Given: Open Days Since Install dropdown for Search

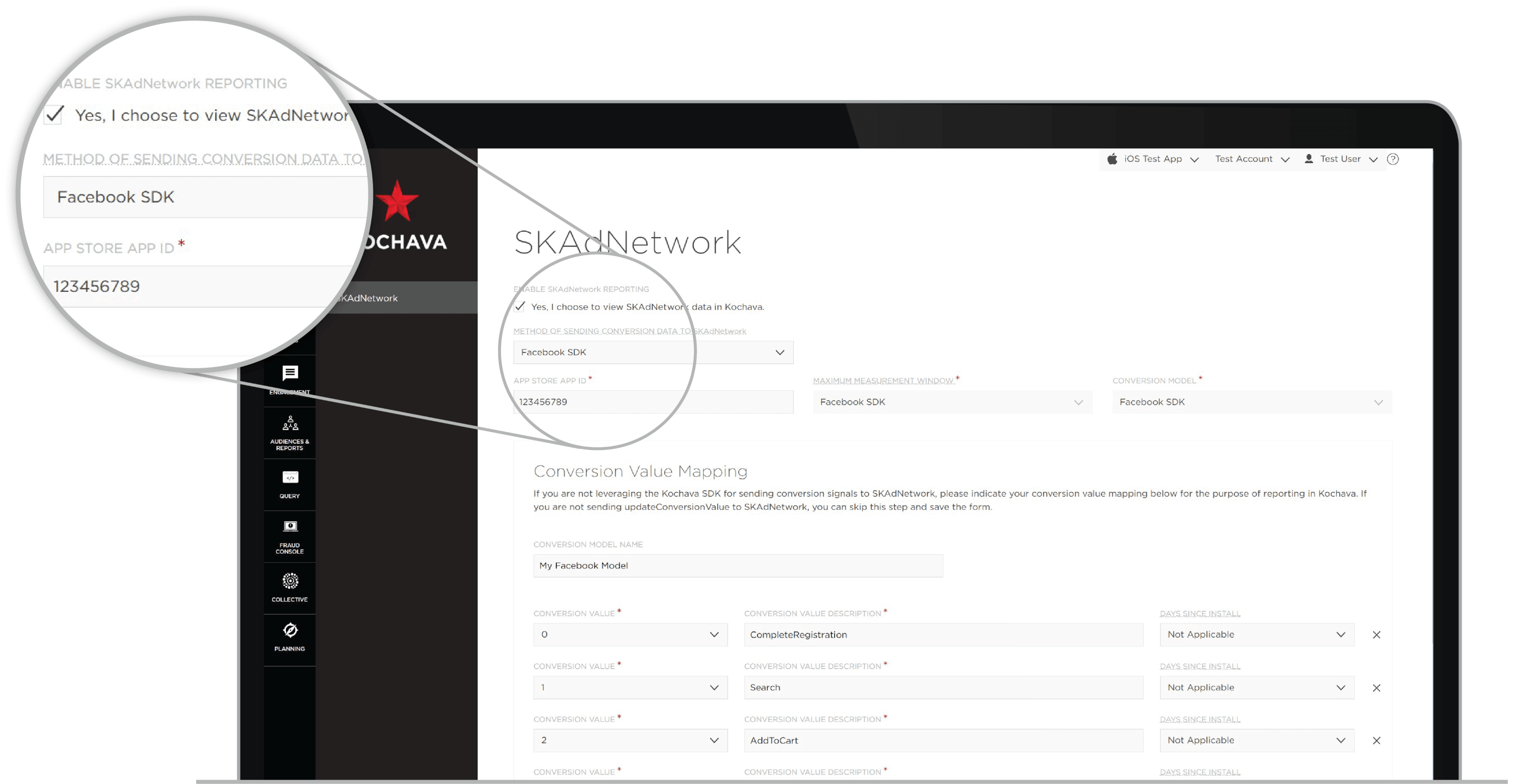Looking at the screenshot, I should (x=1257, y=687).
